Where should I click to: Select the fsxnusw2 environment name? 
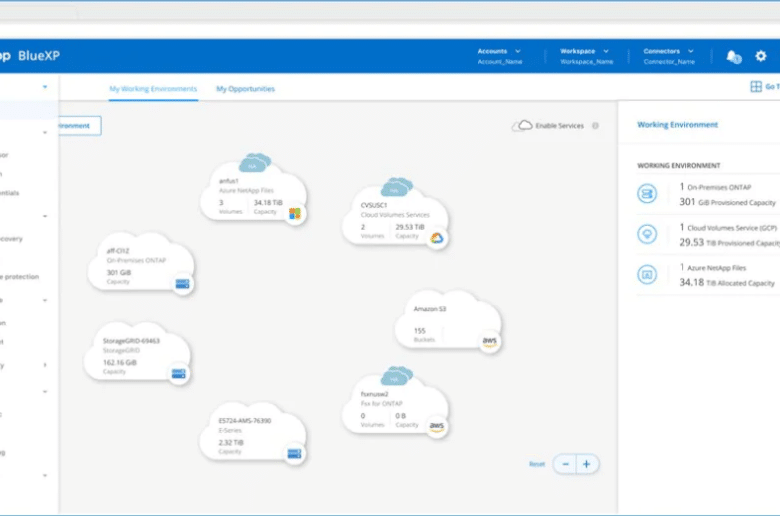374,394
